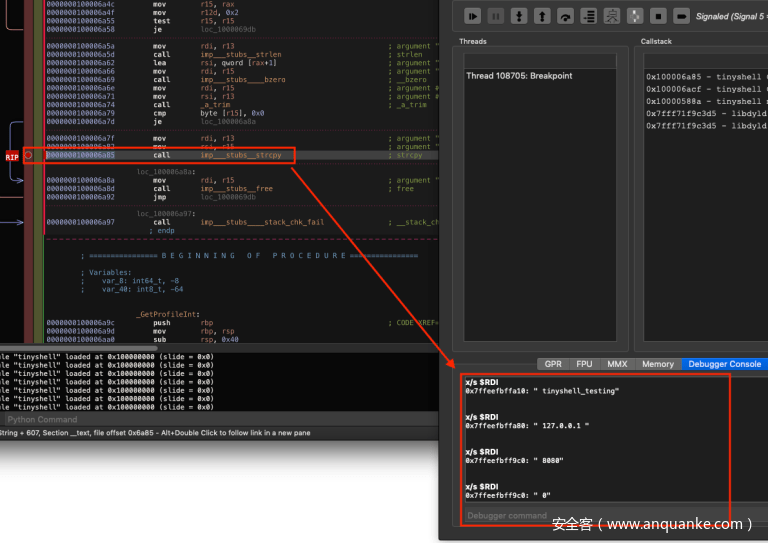This screenshot has height=543, width=768.
Task: Click the Step Over curved-arrow icon
Action: tap(565, 16)
